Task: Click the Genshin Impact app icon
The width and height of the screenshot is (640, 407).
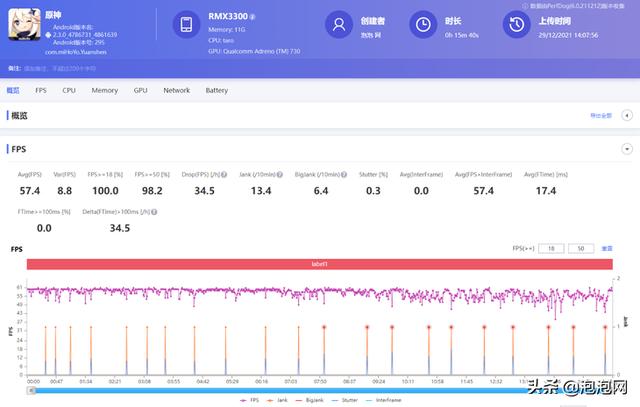Action: click(24, 24)
